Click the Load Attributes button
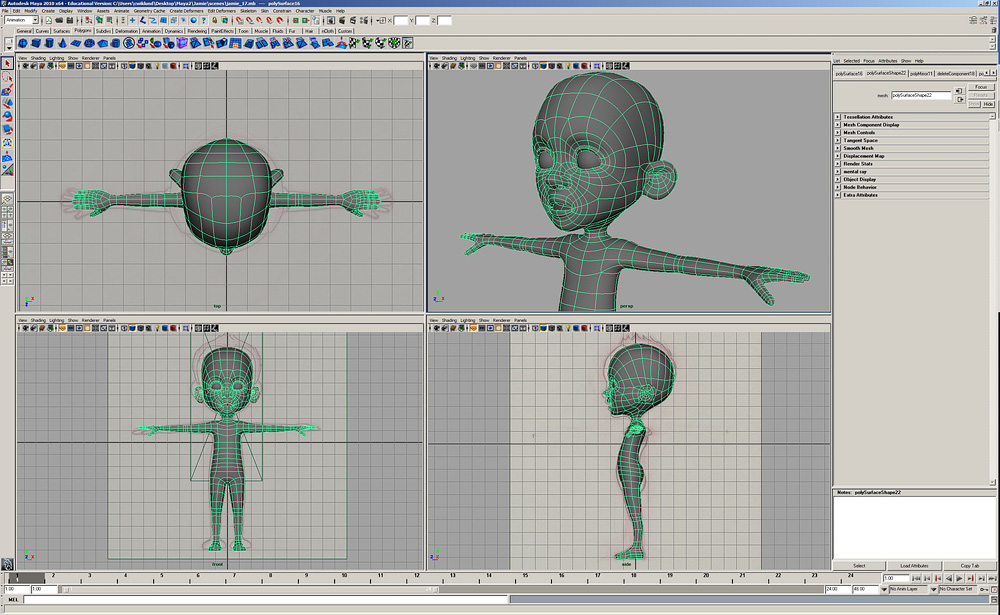Viewport: 1000px width, 615px height. (914, 566)
